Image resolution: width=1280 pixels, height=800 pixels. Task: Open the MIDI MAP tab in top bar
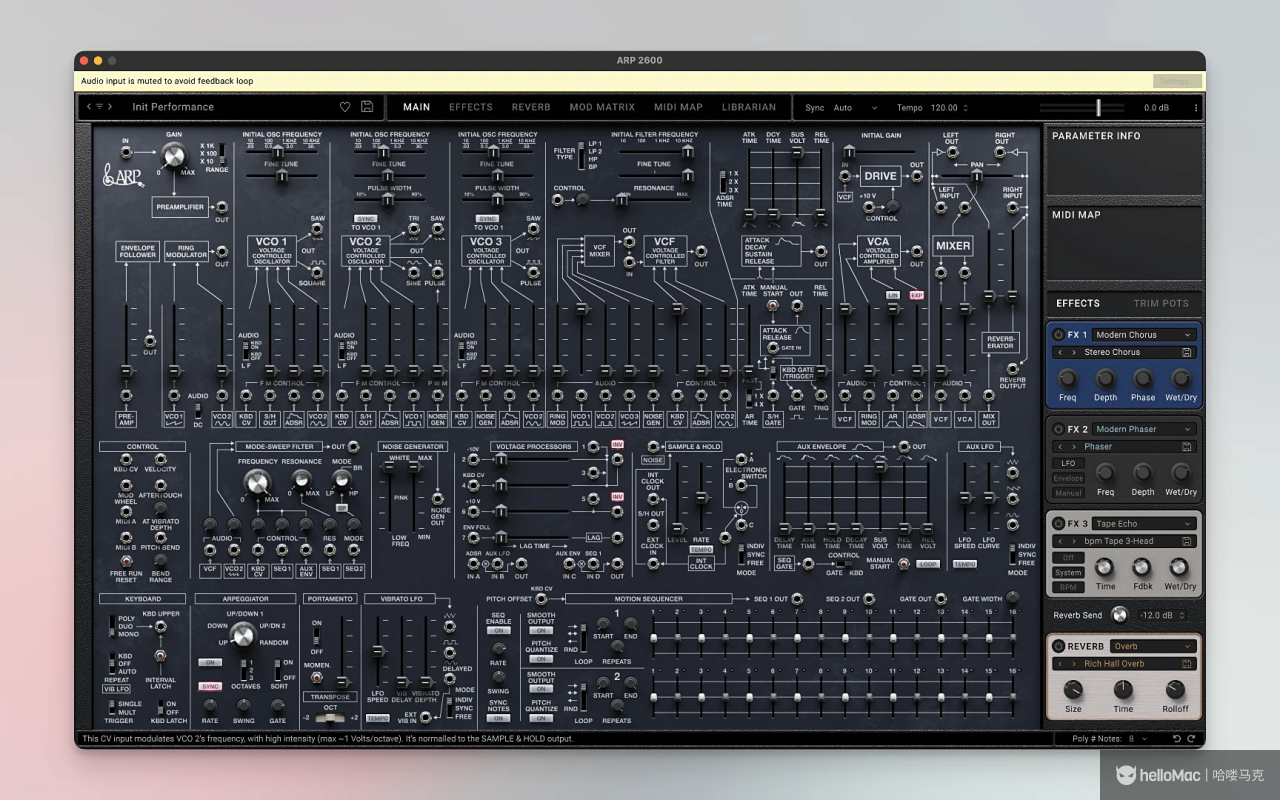(x=678, y=107)
